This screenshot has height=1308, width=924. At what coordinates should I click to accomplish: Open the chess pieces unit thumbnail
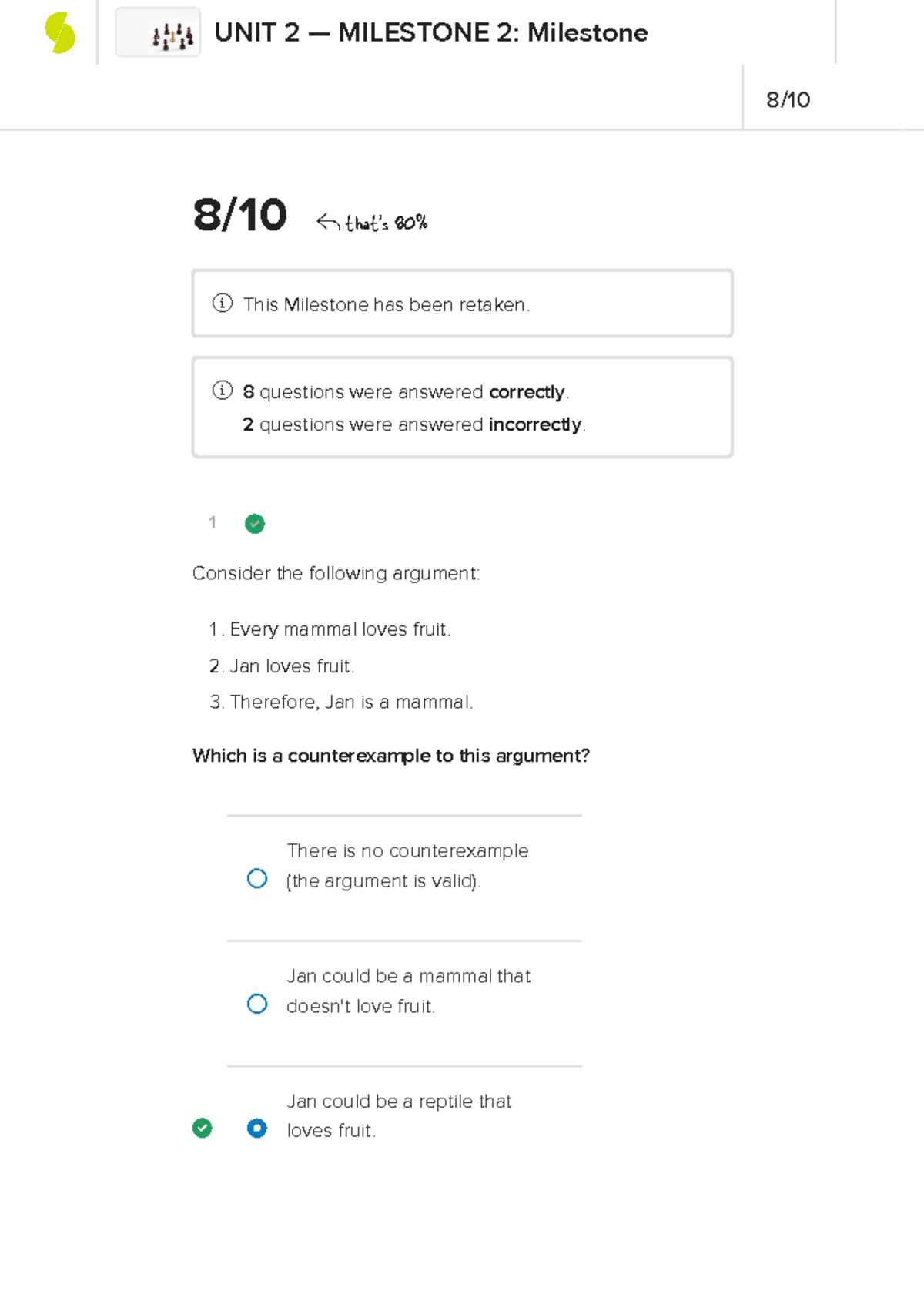pyautogui.click(x=158, y=32)
